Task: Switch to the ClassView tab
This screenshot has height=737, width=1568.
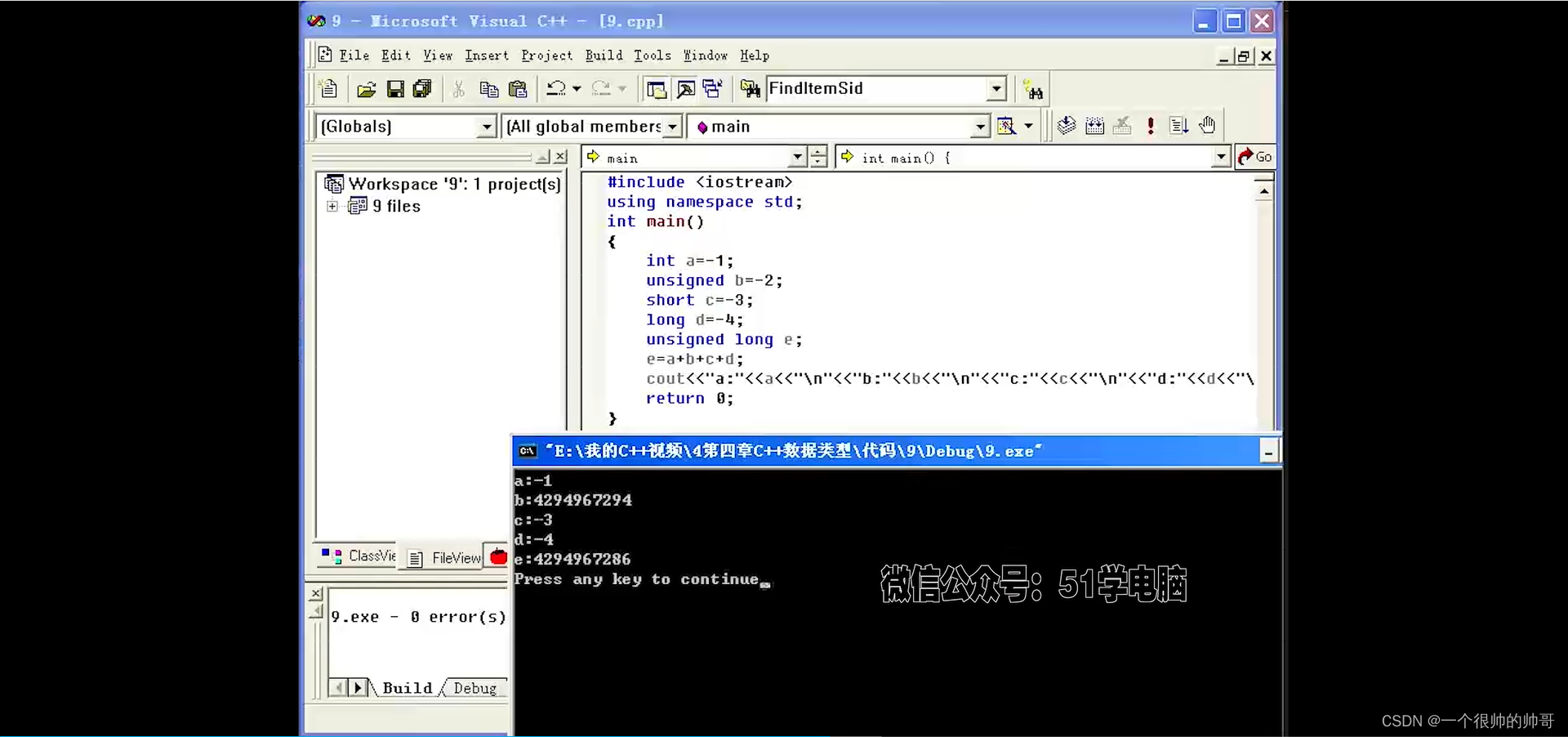Action: [x=359, y=556]
